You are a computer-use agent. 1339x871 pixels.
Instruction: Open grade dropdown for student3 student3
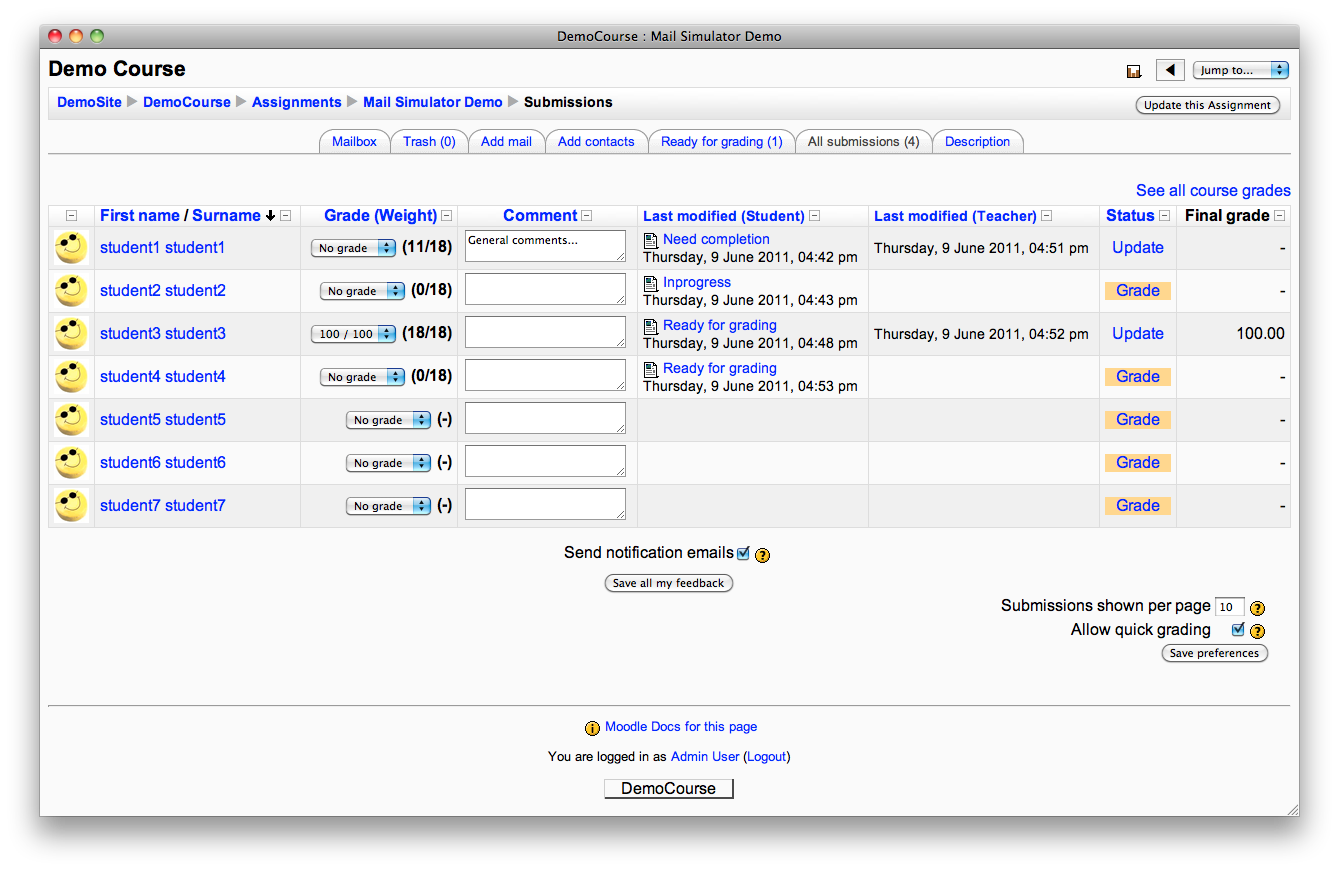pyautogui.click(x=353, y=334)
